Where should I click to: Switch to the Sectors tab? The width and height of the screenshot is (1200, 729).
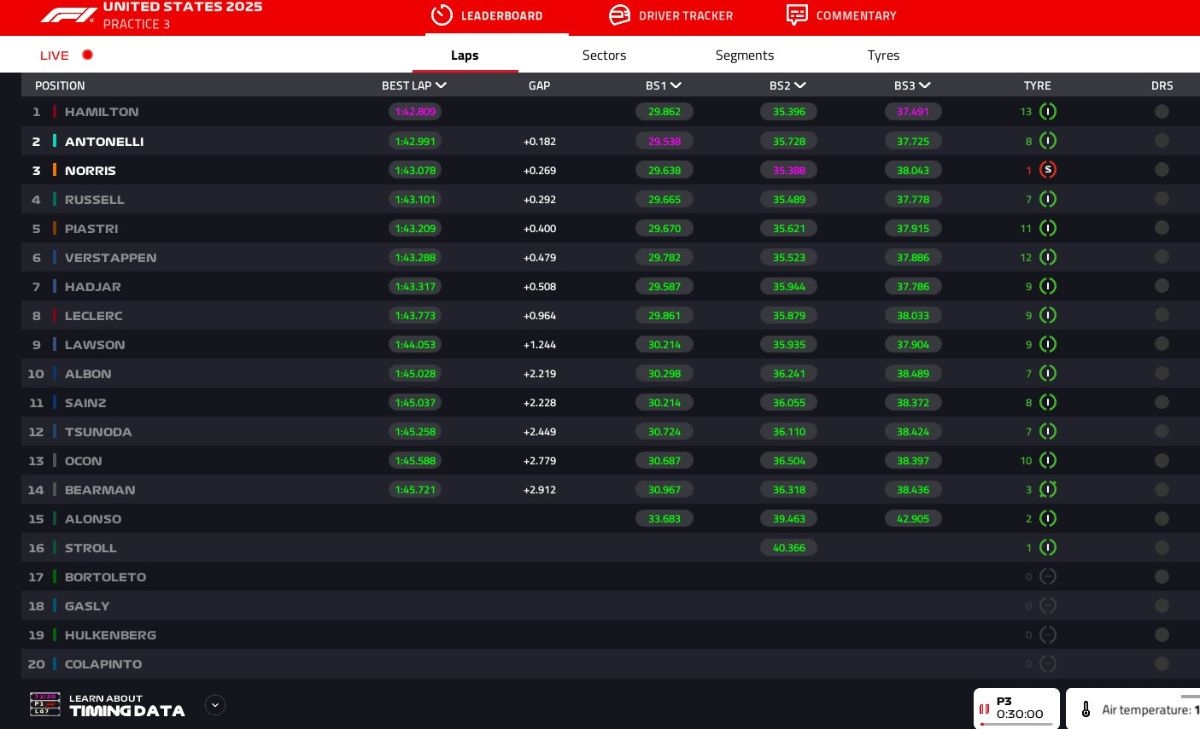tap(604, 56)
